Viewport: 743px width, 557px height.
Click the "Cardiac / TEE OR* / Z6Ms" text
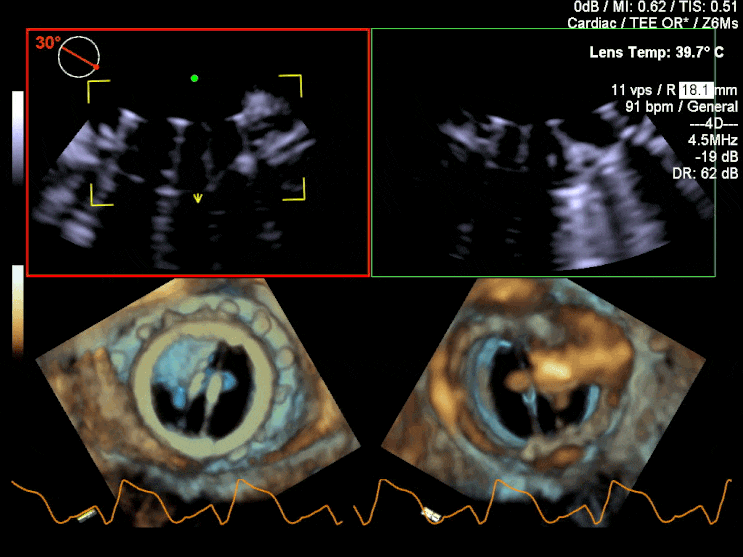pos(652,23)
